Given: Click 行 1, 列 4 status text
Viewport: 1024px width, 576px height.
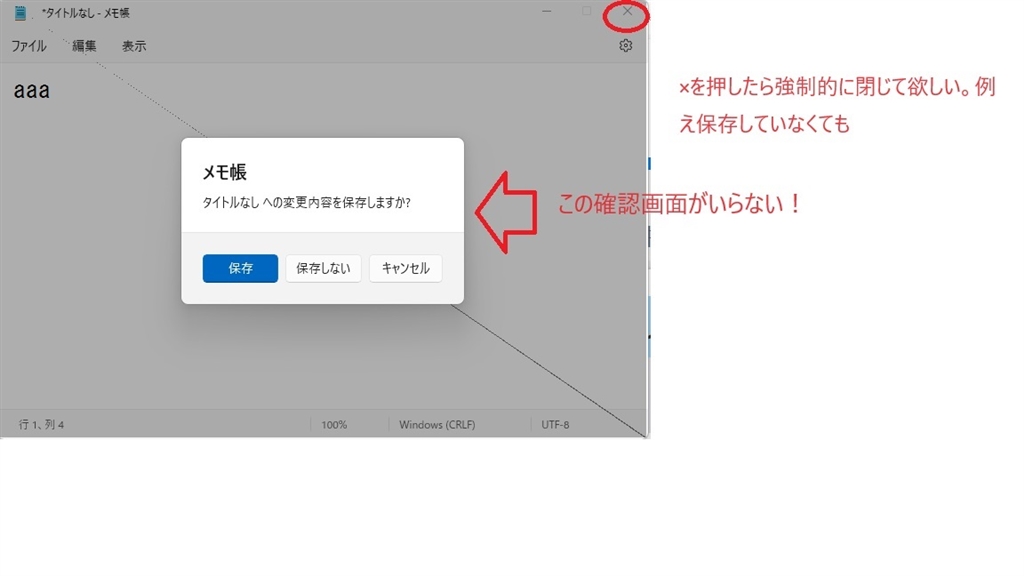Looking at the screenshot, I should click(x=41, y=424).
